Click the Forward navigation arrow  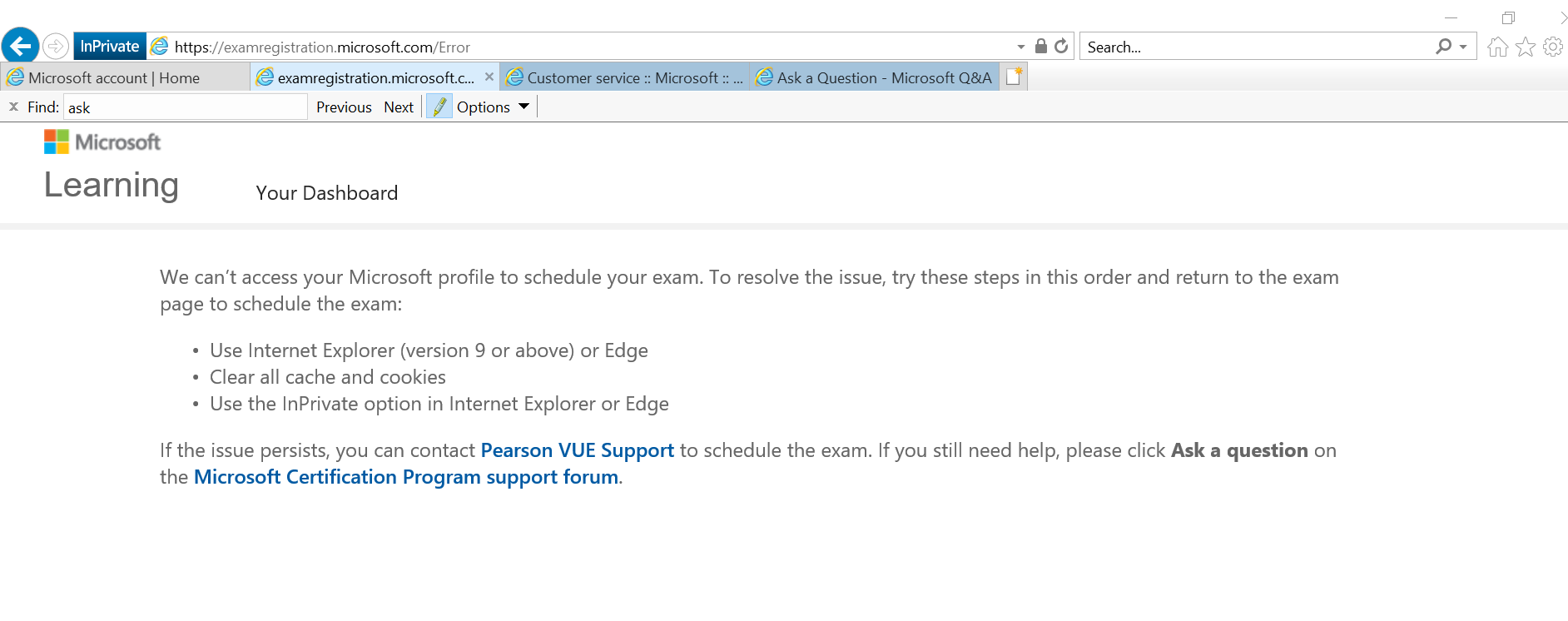56,46
